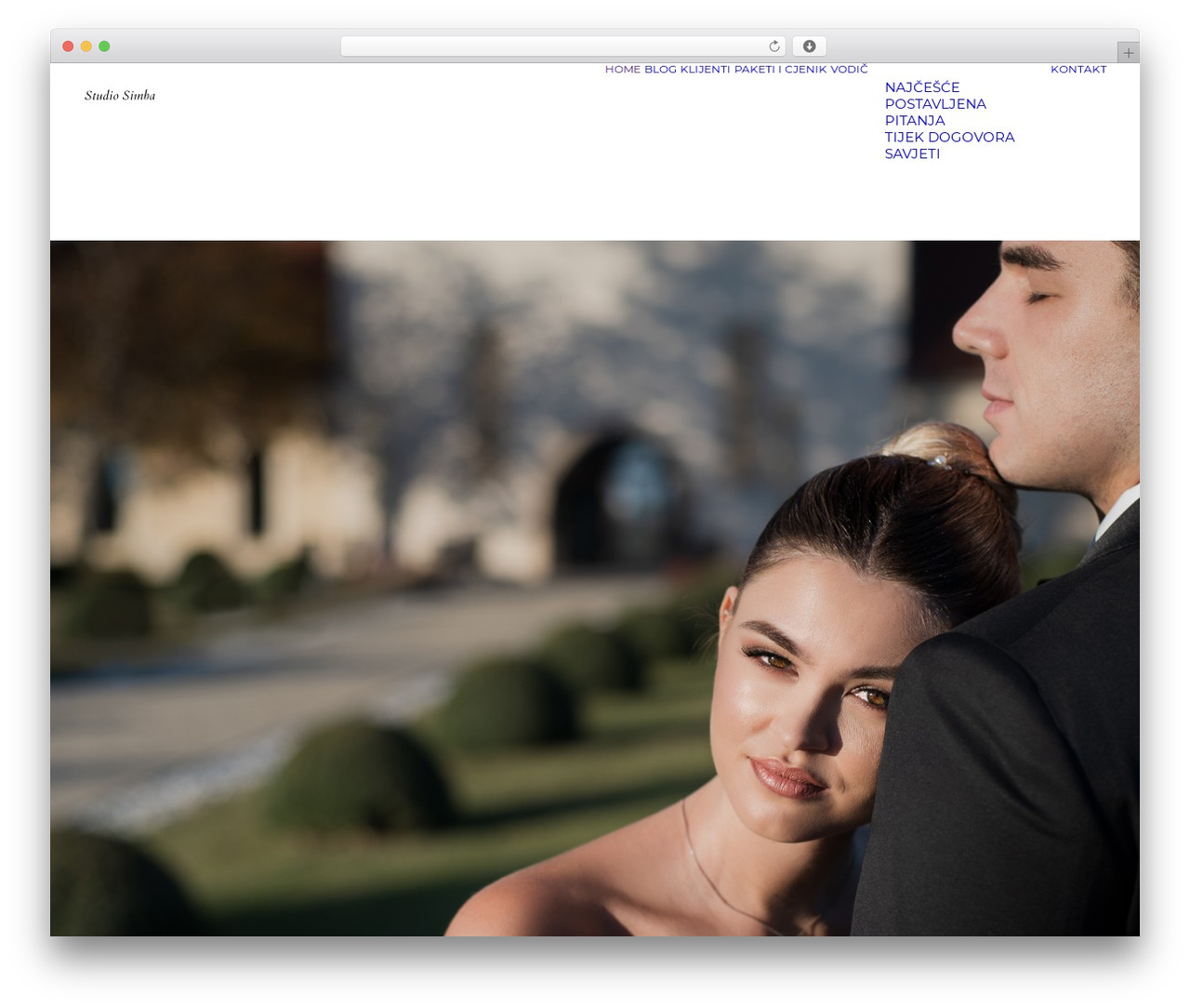Click the green maximize window button
The height and width of the screenshot is (1008, 1190).
(104, 46)
